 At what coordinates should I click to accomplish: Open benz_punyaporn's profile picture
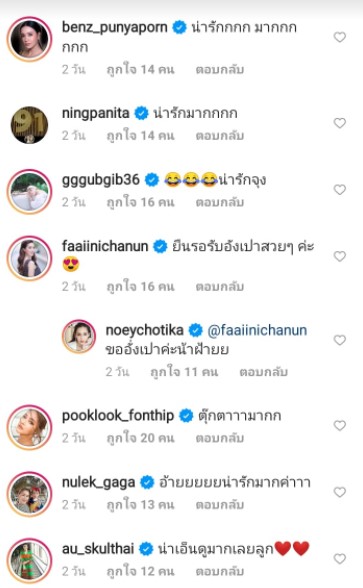coord(29,39)
